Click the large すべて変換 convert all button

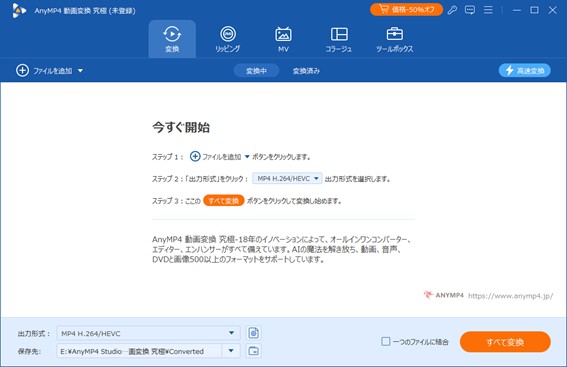click(505, 342)
